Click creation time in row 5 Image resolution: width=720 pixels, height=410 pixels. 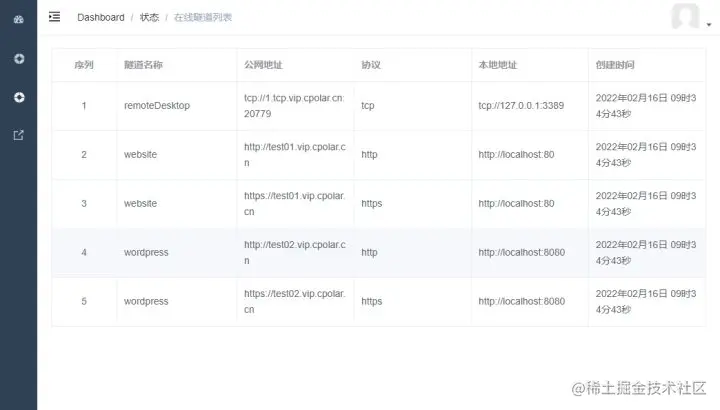[x=646, y=302]
